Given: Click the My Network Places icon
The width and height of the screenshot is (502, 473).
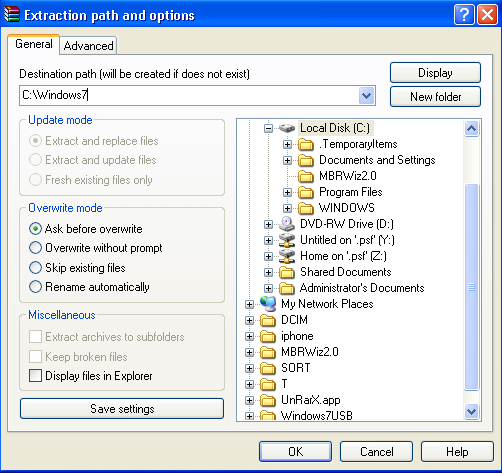Looking at the screenshot, I should pyautogui.click(x=268, y=304).
